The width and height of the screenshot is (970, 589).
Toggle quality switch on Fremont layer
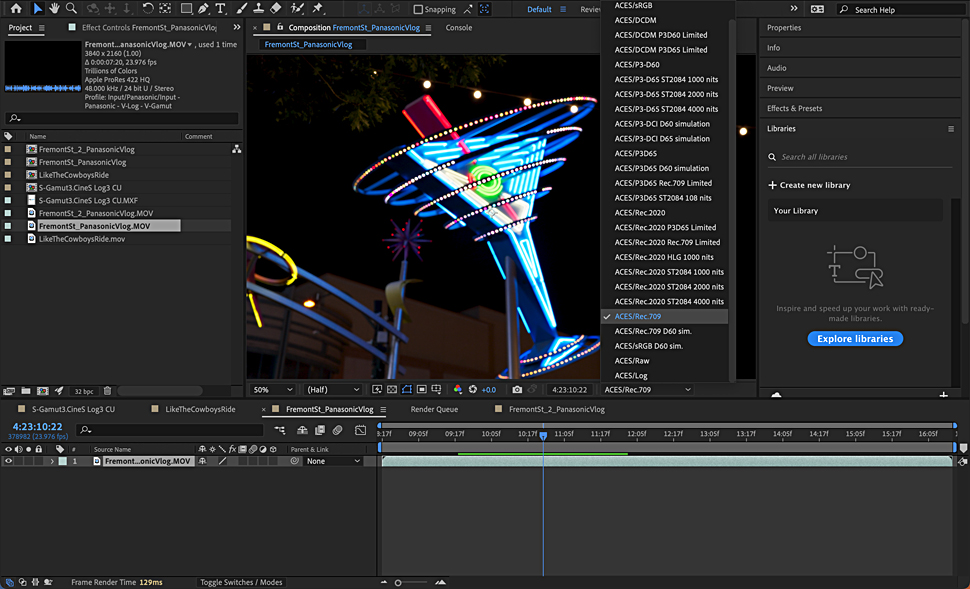[x=222, y=461]
